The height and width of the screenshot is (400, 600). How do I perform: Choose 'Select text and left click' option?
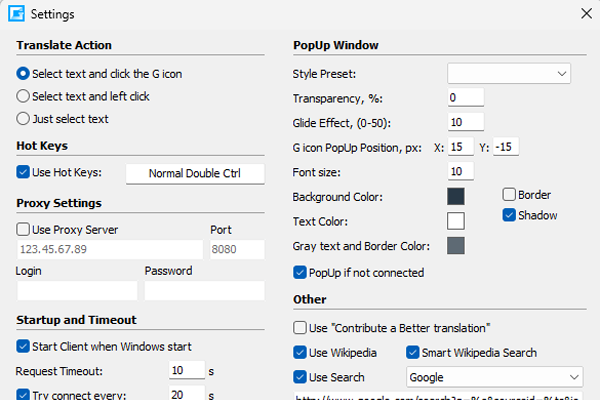pyautogui.click(x=24, y=96)
